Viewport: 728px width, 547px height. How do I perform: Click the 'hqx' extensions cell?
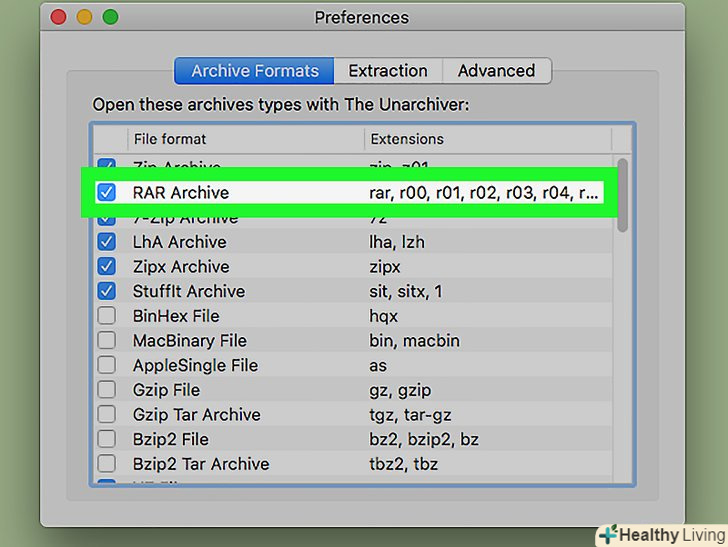(383, 317)
